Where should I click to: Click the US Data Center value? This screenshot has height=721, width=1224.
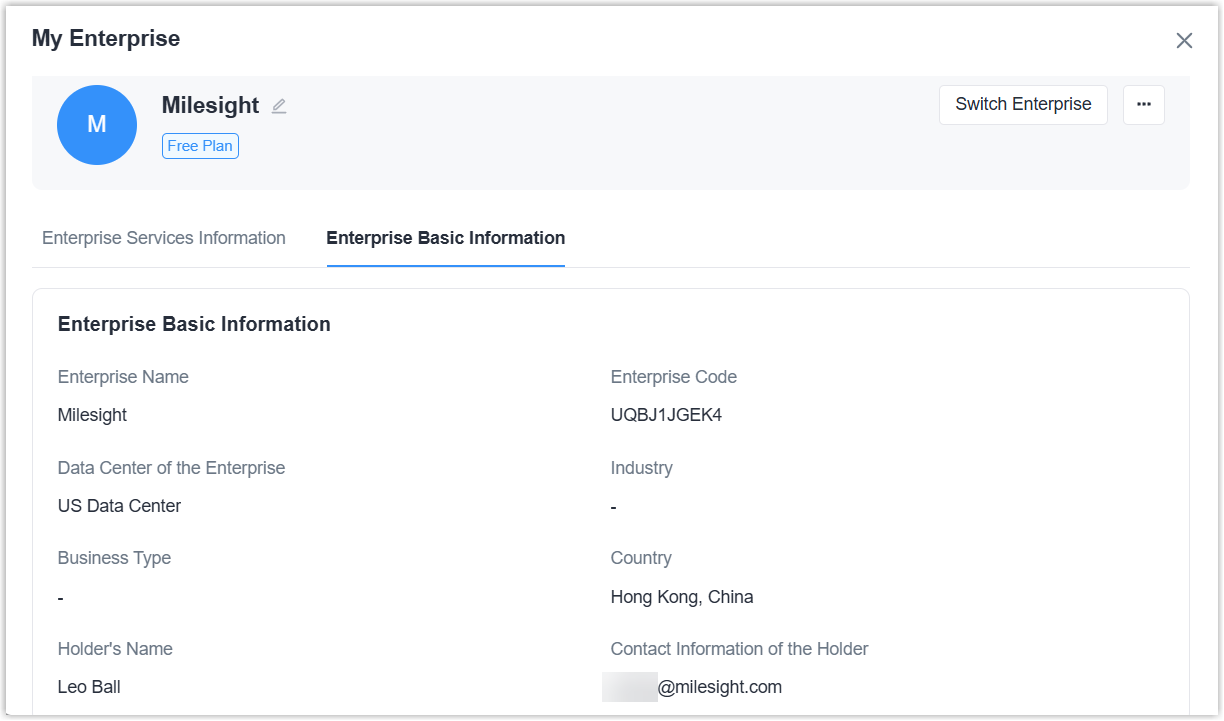click(x=119, y=506)
